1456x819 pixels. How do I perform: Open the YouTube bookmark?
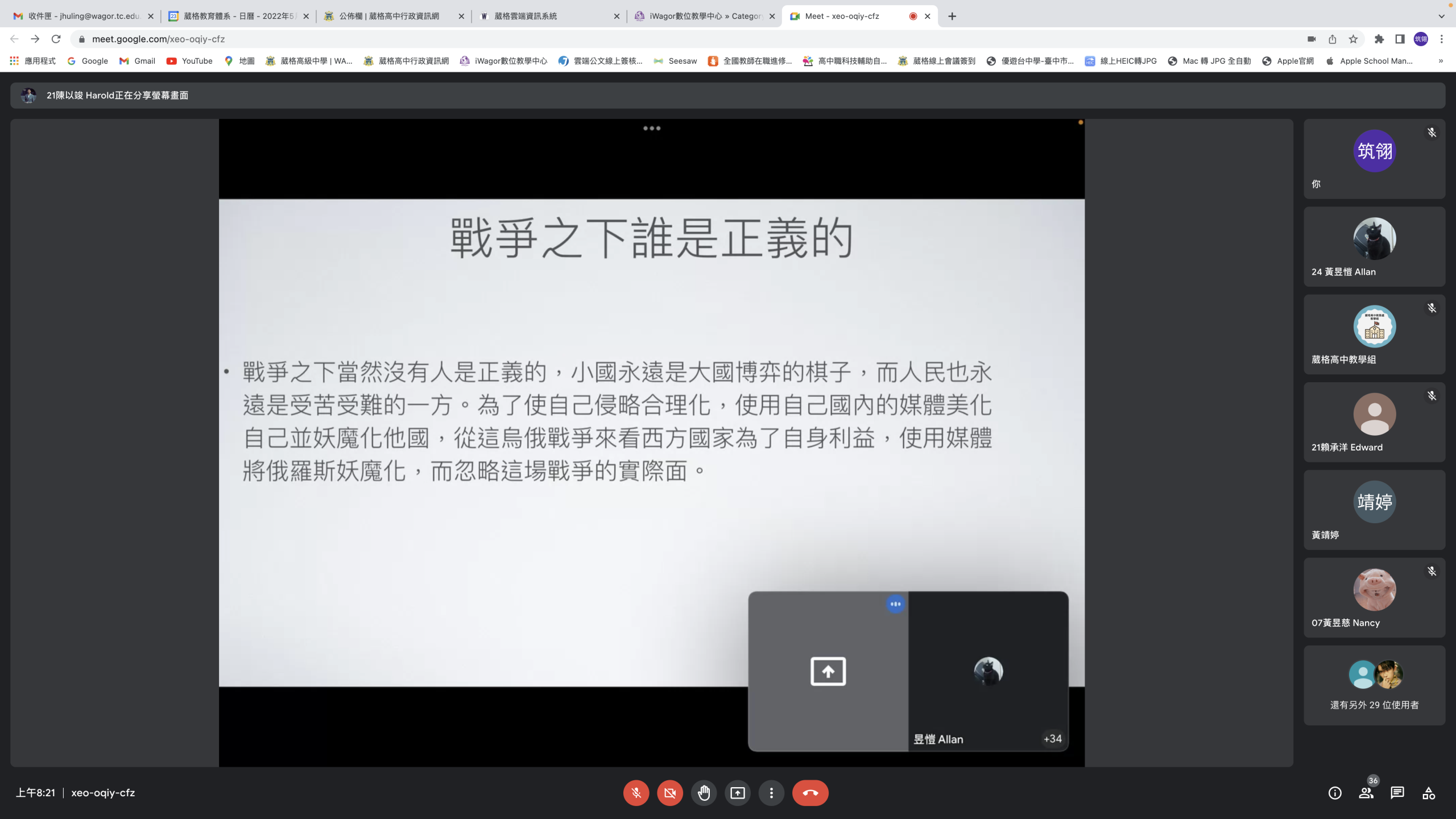point(189,61)
